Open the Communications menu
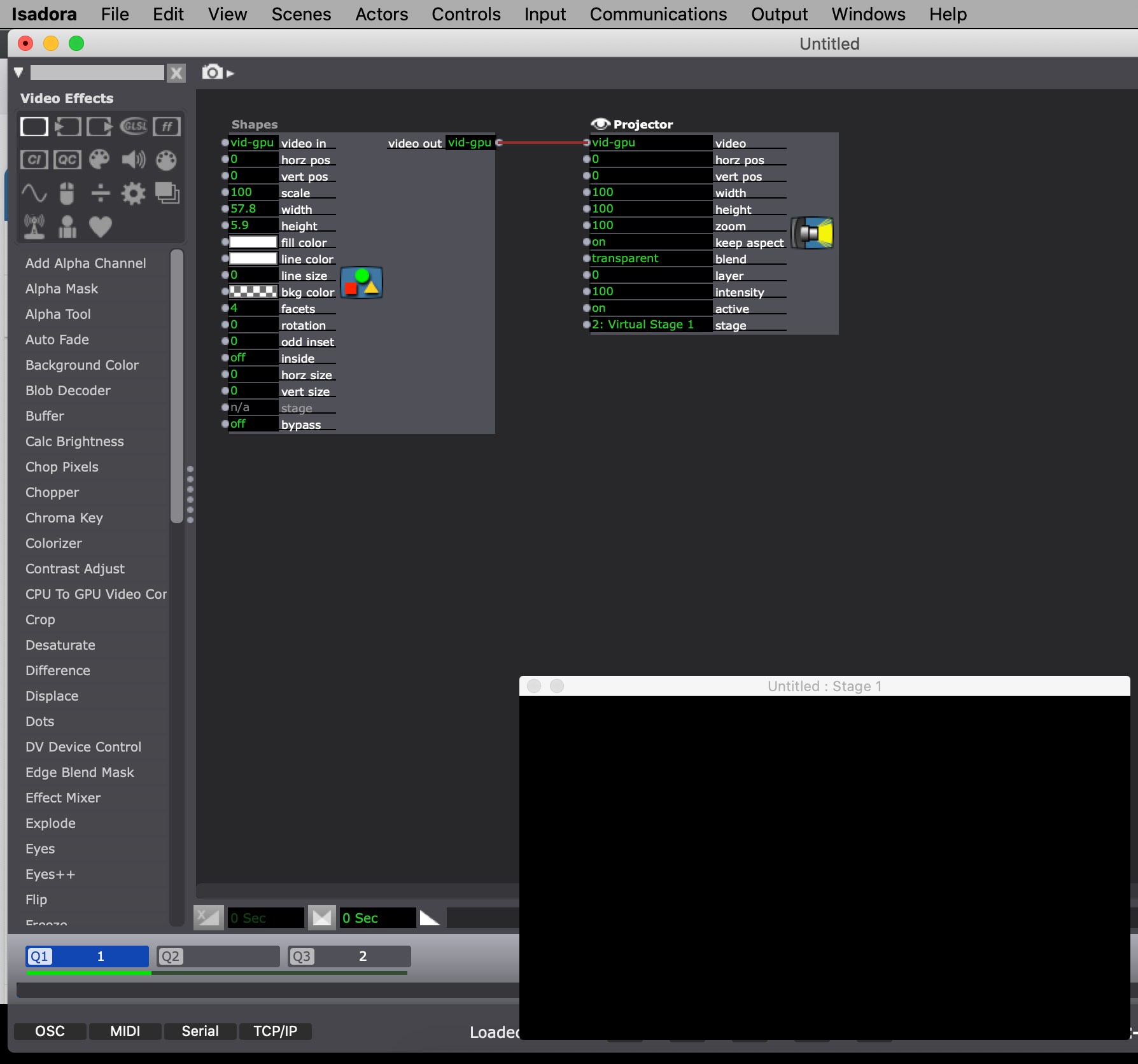Image resolution: width=1138 pixels, height=1064 pixels. pyautogui.click(x=657, y=14)
